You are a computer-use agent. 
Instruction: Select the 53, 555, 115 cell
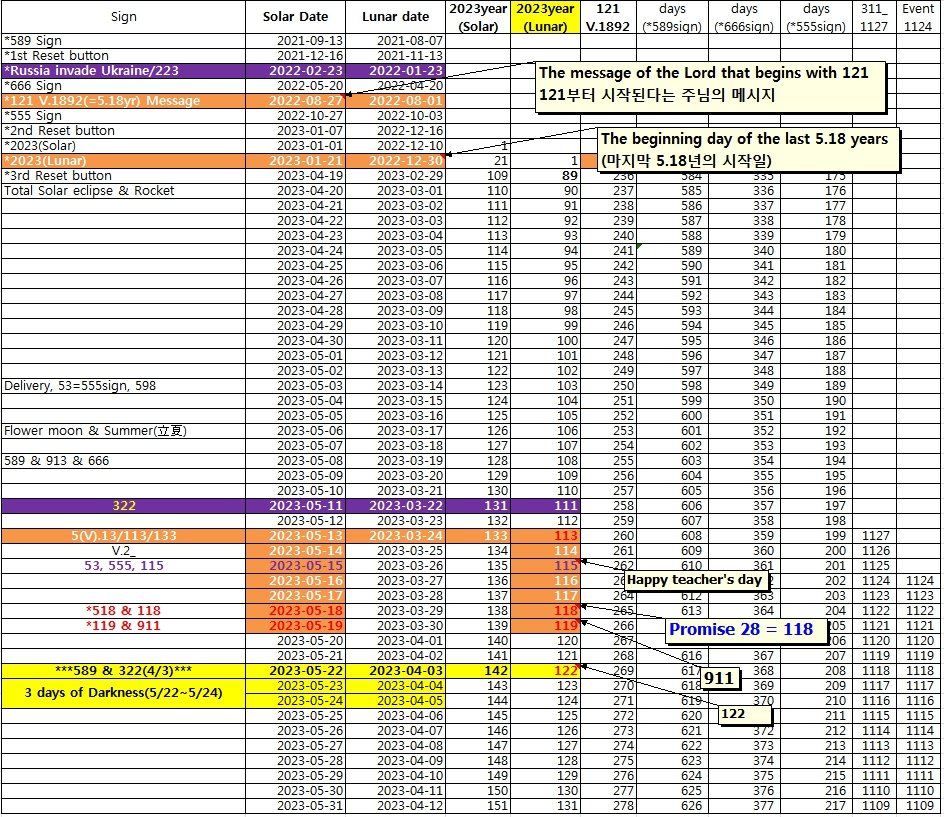click(x=123, y=565)
